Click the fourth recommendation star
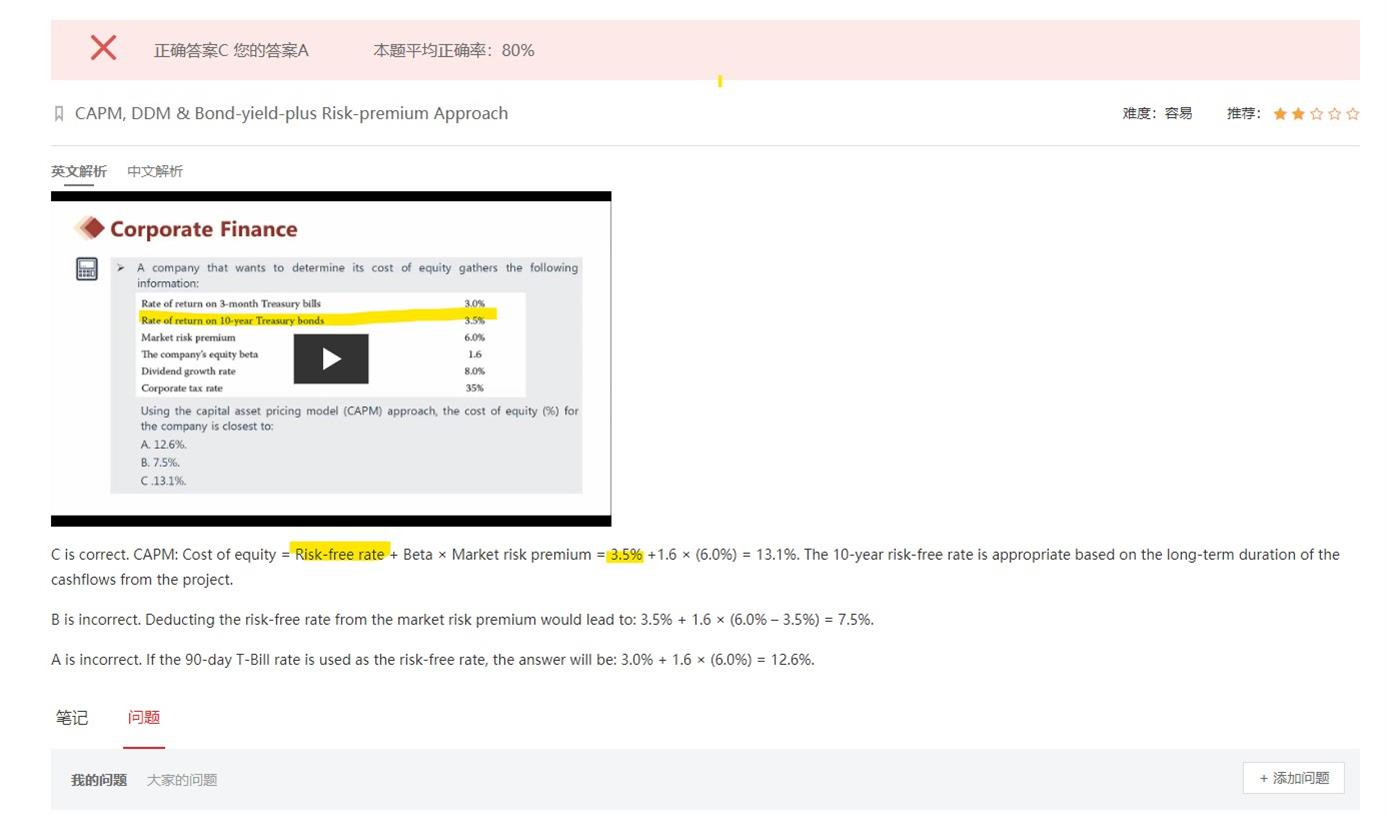Viewport: 1386px width, 818px height. pyautogui.click(x=1334, y=114)
